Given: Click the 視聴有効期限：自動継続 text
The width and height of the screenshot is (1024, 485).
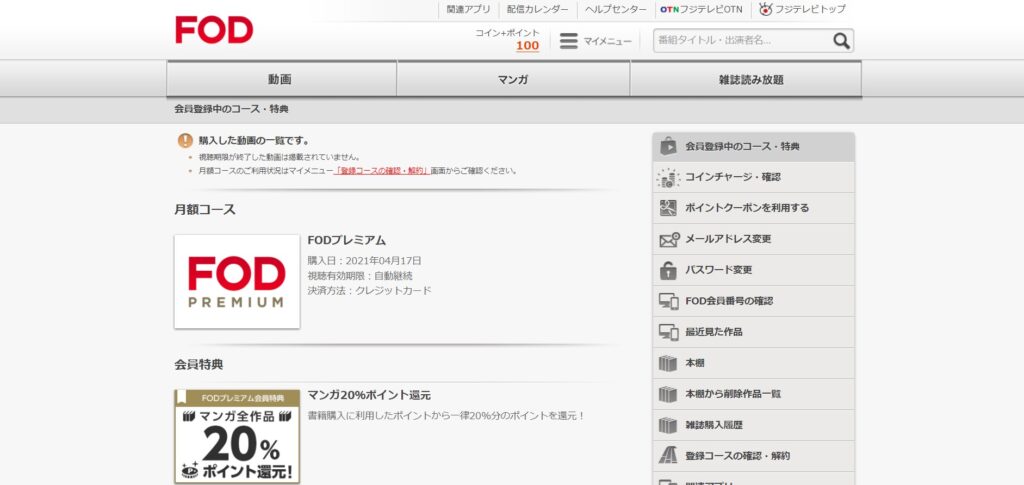Looking at the screenshot, I should (x=360, y=275).
